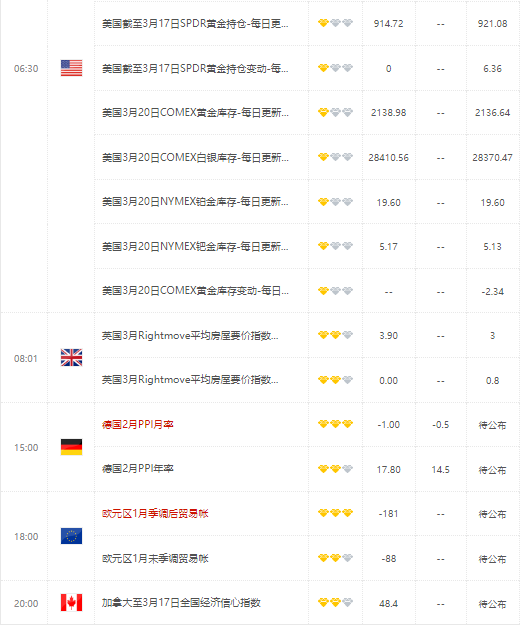
Task: Click the United Kingdom flag icon
Action: pos(71,358)
